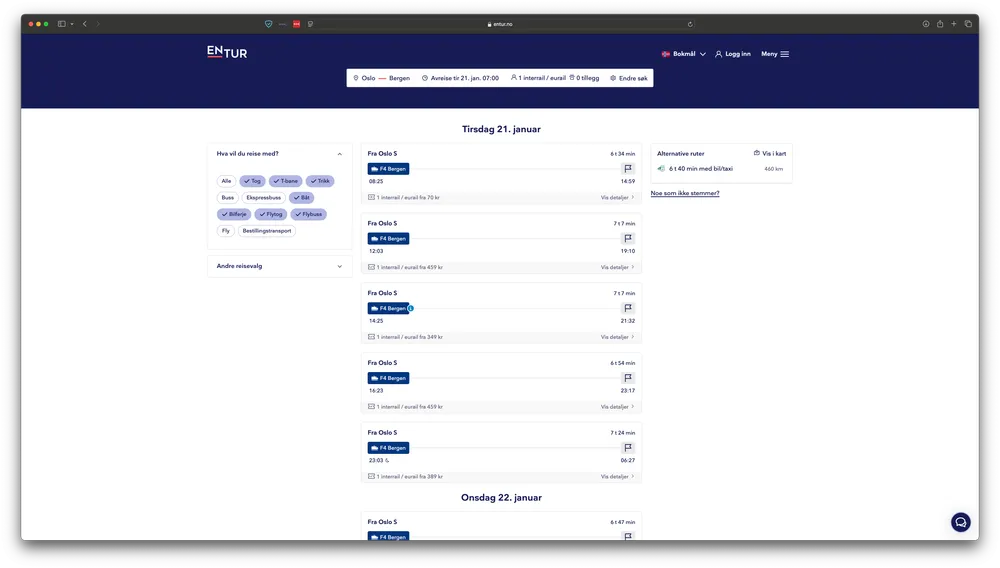Click the Meny hamburger icon
This screenshot has height=568, width=1000.
point(785,54)
